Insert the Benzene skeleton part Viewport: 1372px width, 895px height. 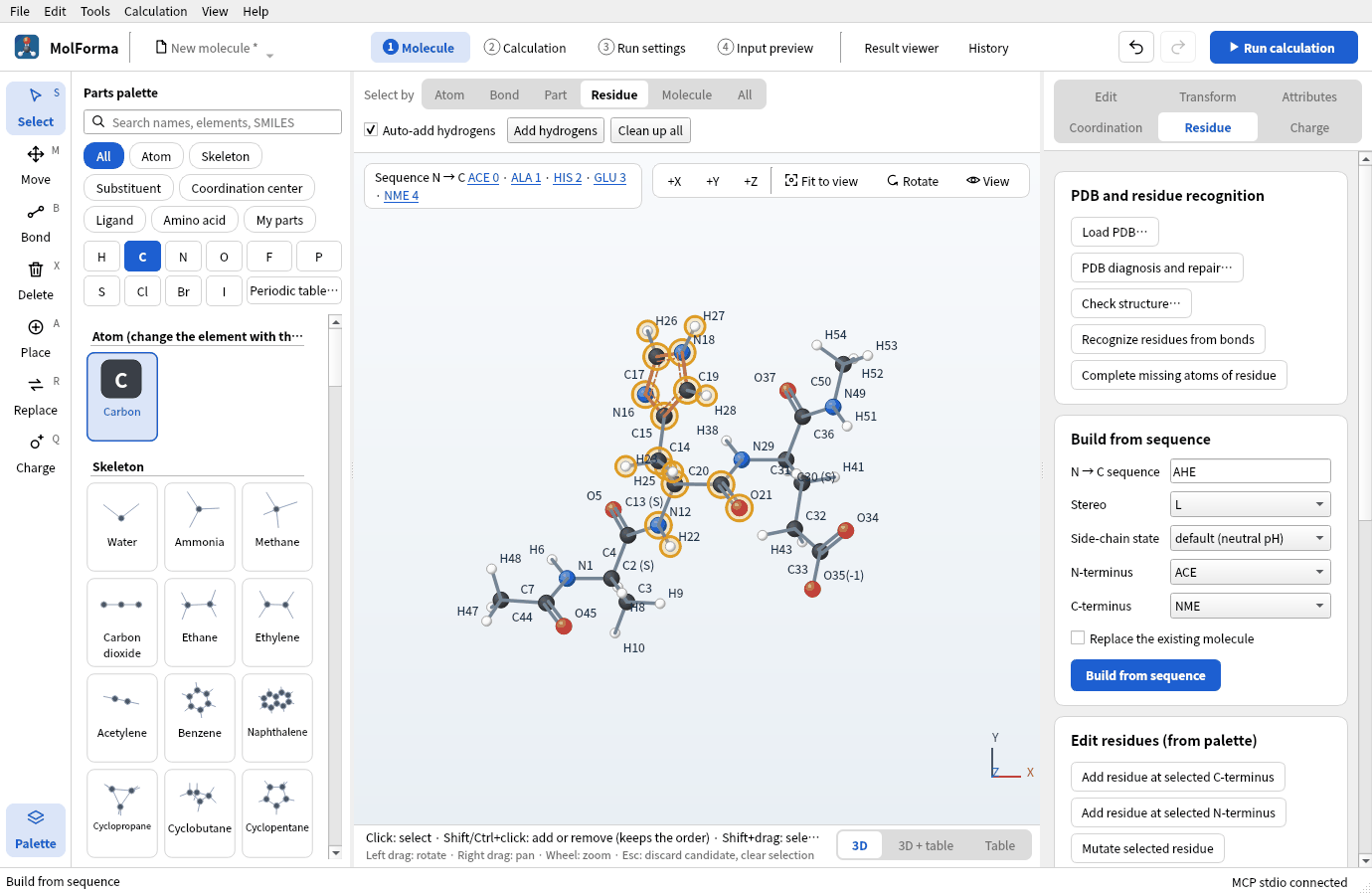200,711
